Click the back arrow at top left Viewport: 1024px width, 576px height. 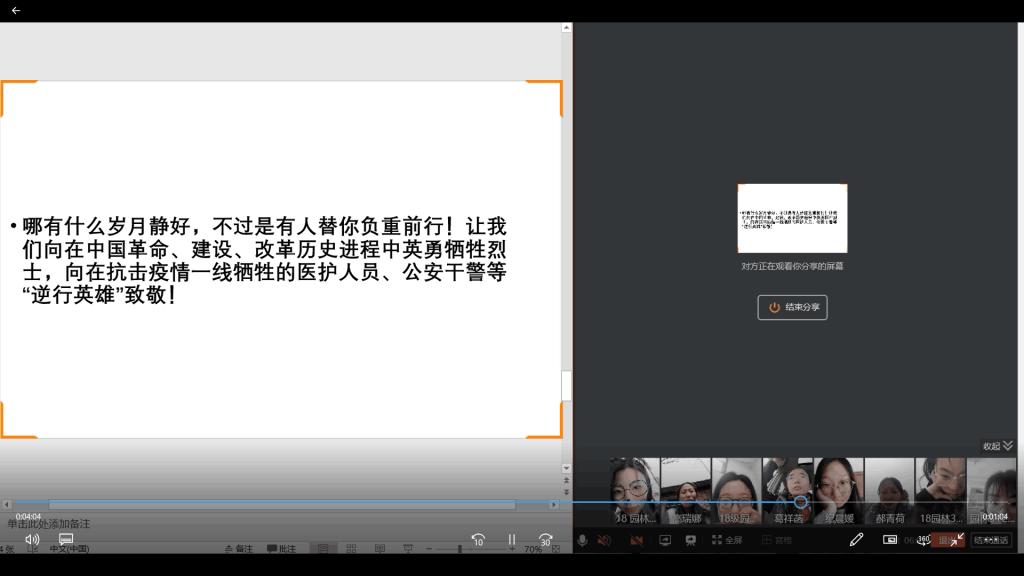coord(15,10)
